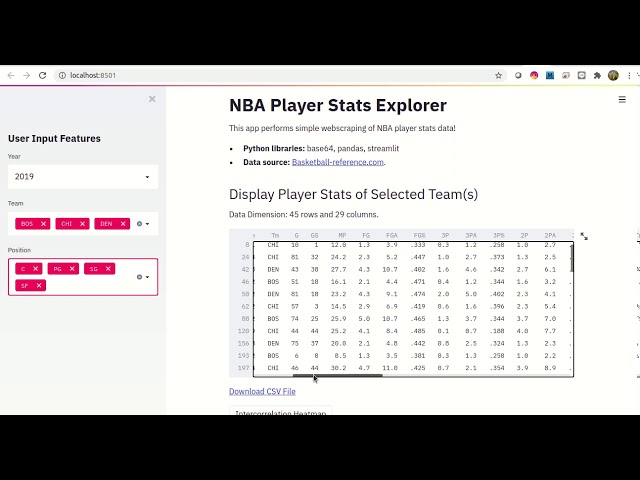Click the Tm column header
This screenshot has width=640, height=480.
click(x=275, y=236)
